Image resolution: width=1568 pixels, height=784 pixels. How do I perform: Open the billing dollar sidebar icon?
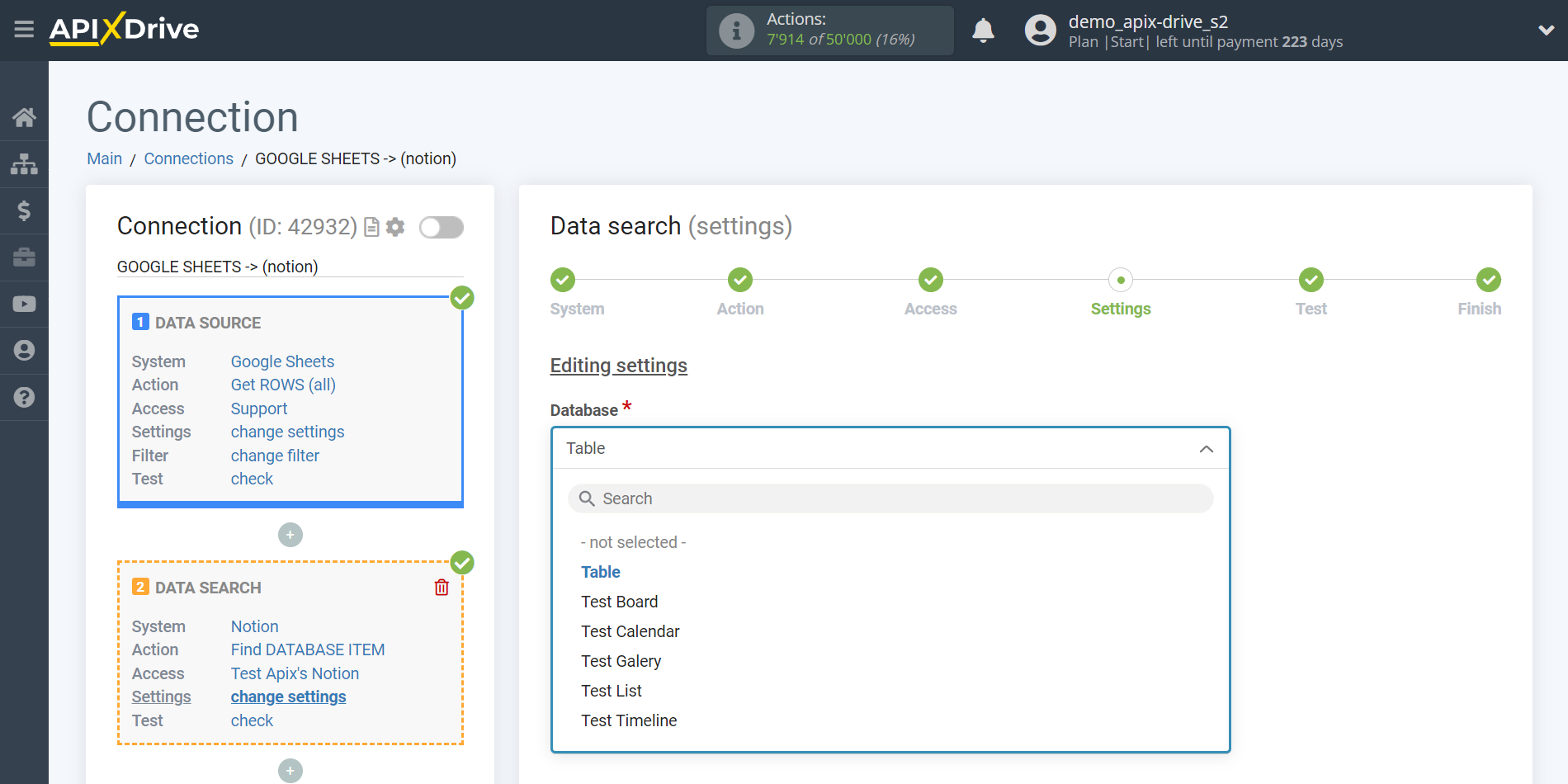[x=24, y=210]
